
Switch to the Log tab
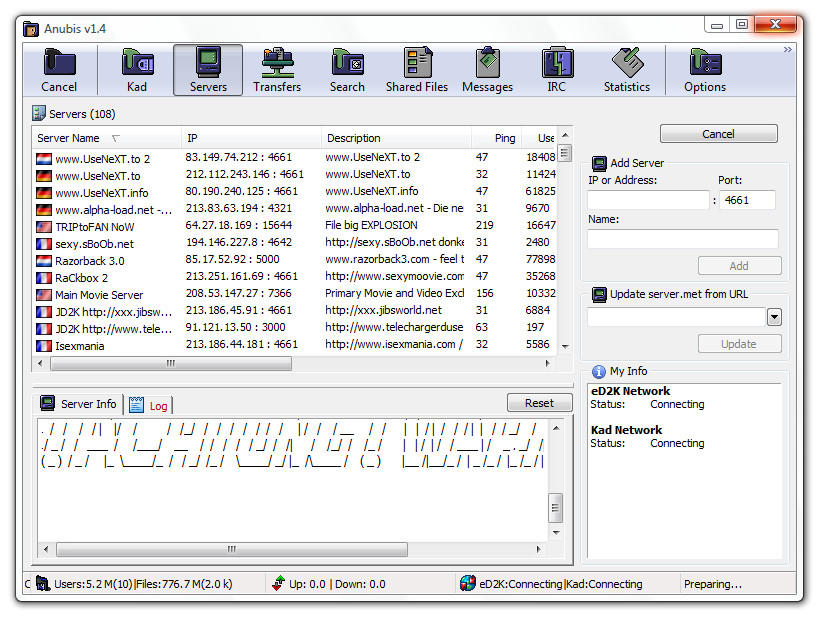point(149,405)
